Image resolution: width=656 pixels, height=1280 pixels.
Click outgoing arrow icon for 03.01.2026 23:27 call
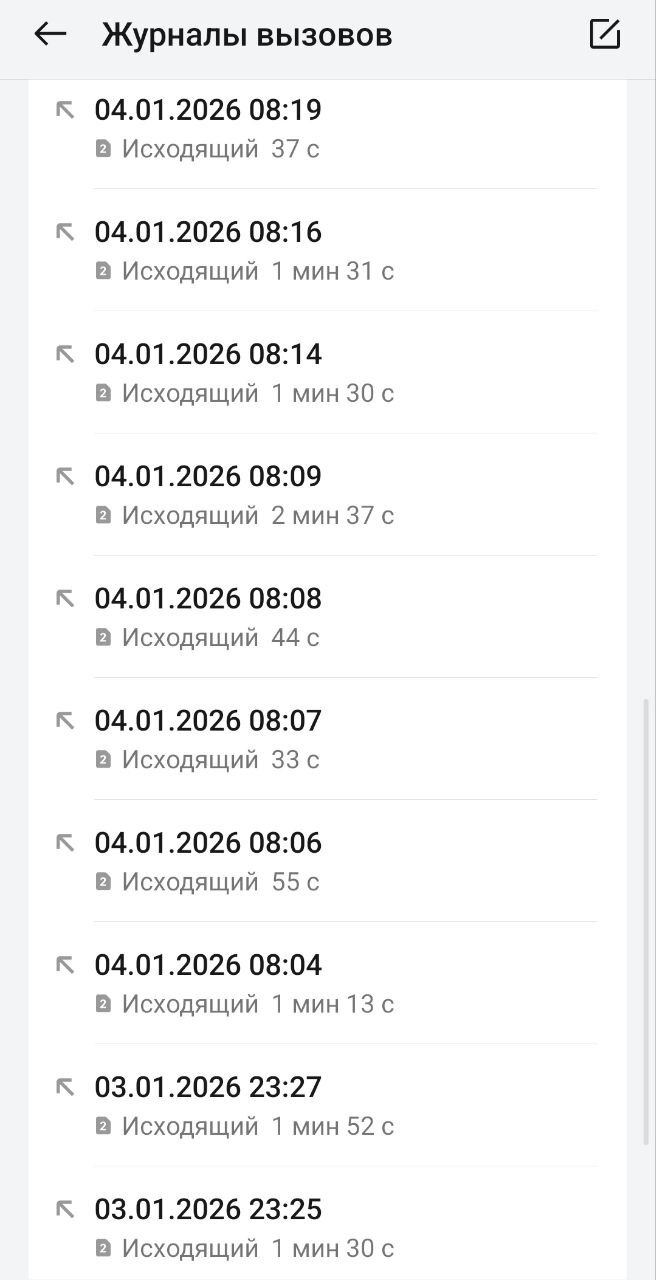(x=65, y=1086)
